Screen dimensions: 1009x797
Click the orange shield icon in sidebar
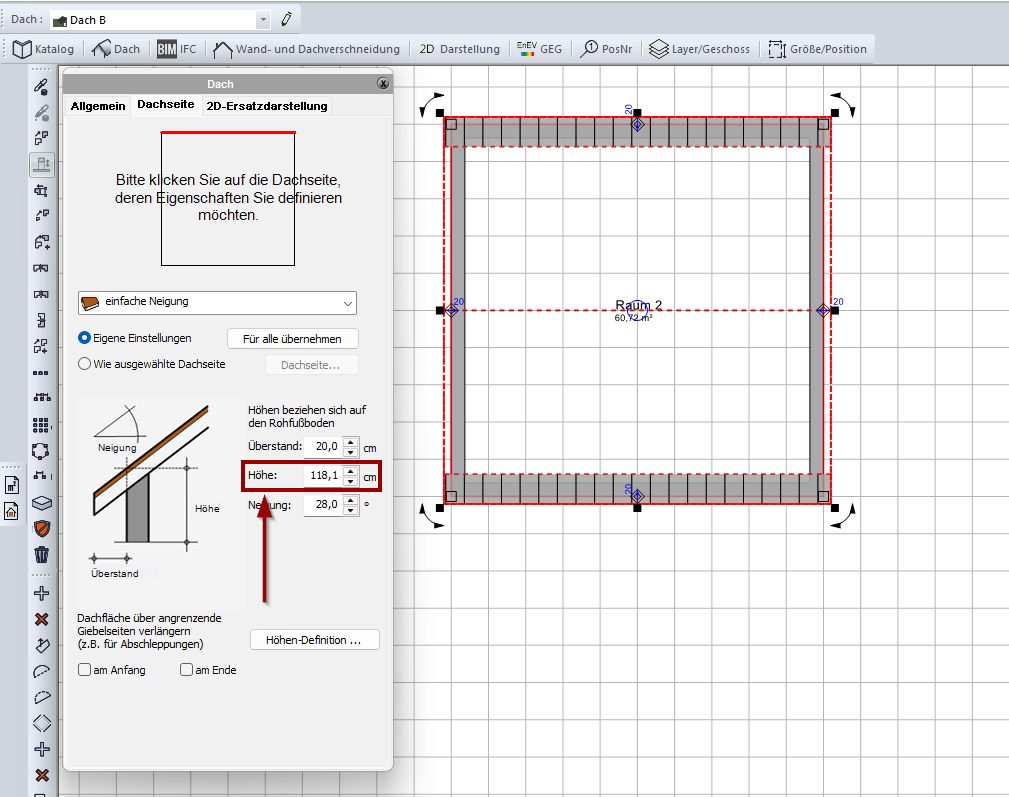[41, 528]
